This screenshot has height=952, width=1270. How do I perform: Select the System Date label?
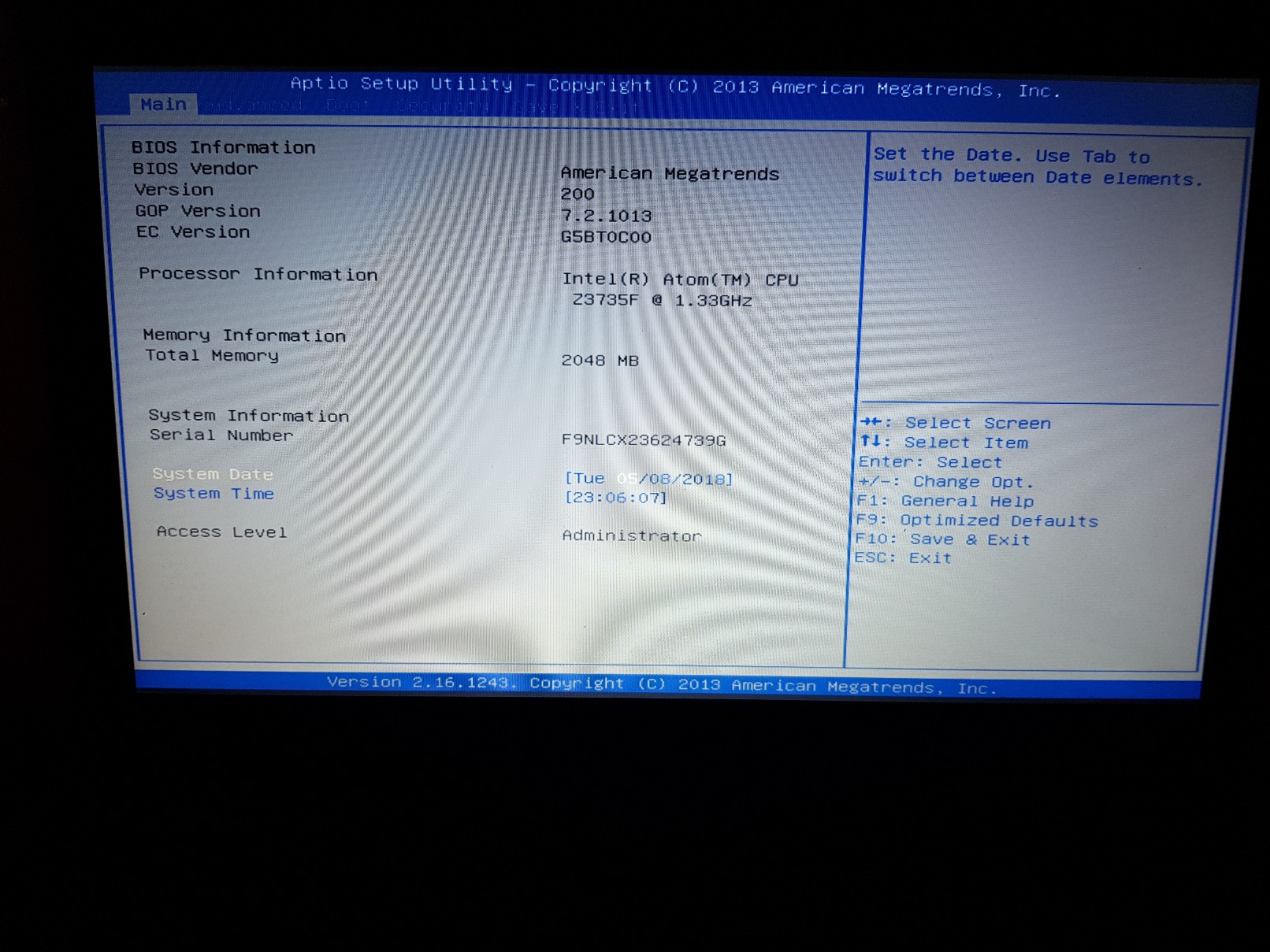pyautogui.click(x=213, y=474)
